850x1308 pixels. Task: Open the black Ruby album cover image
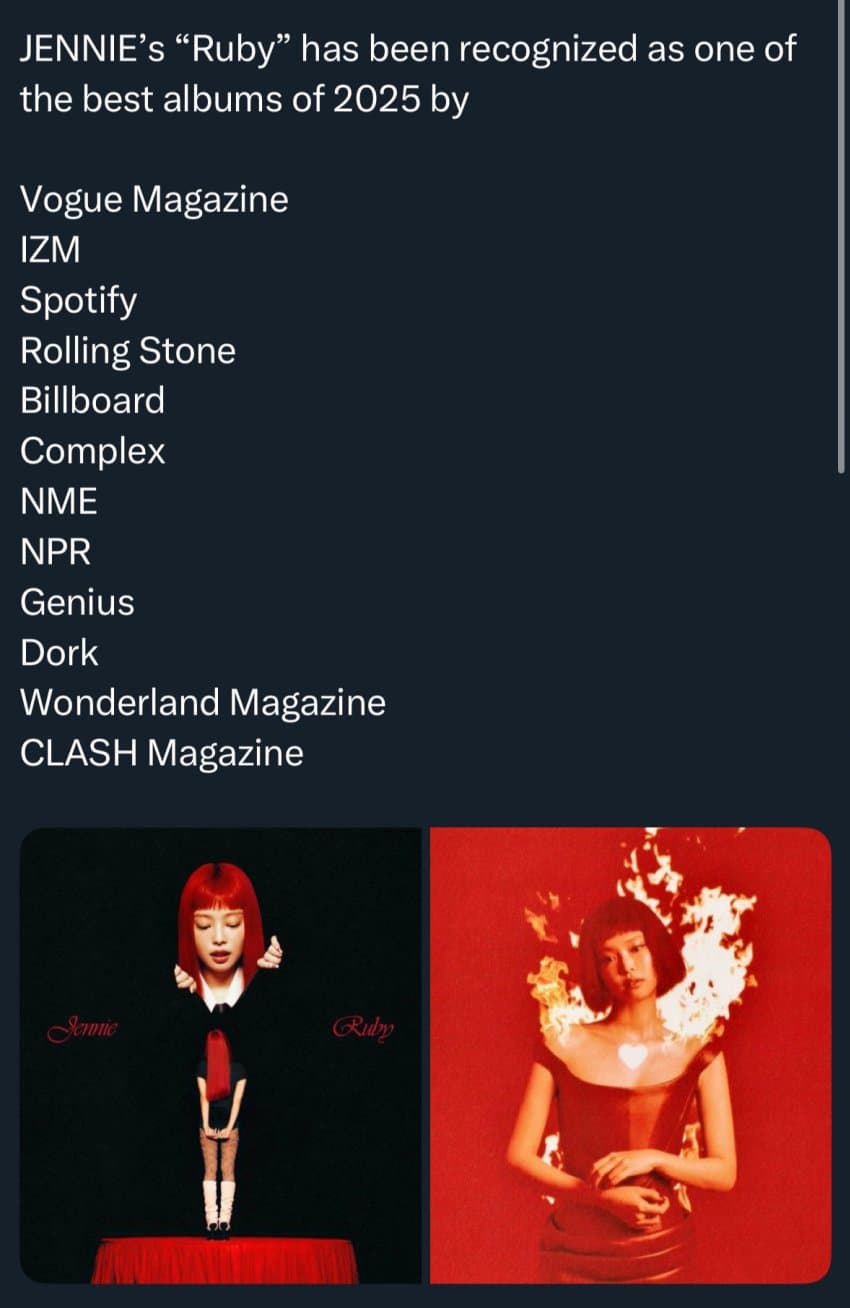coord(220,1055)
